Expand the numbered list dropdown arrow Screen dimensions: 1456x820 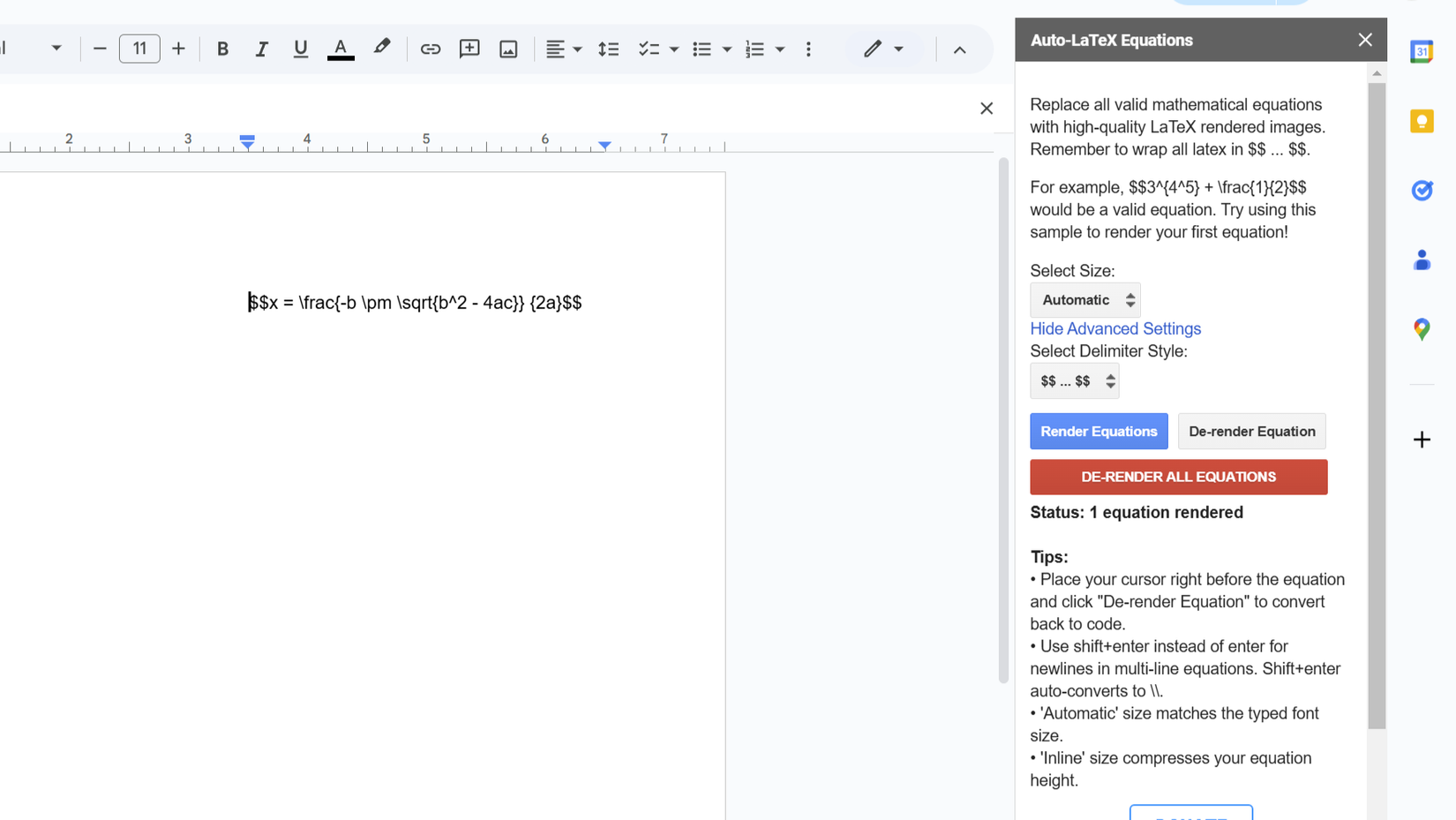point(780,49)
